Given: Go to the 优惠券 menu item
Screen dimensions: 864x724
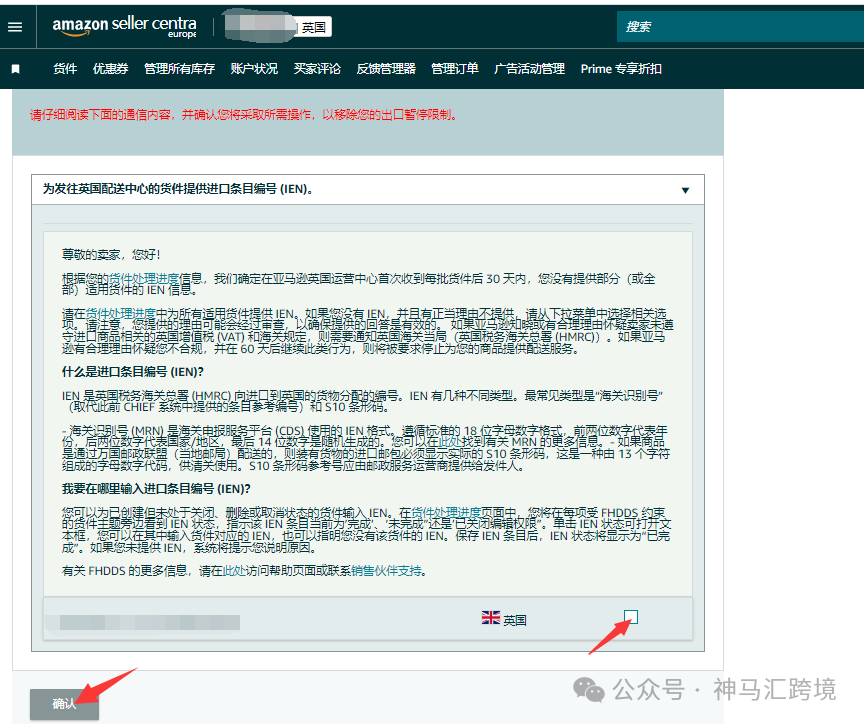Looking at the screenshot, I should pos(111,69).
